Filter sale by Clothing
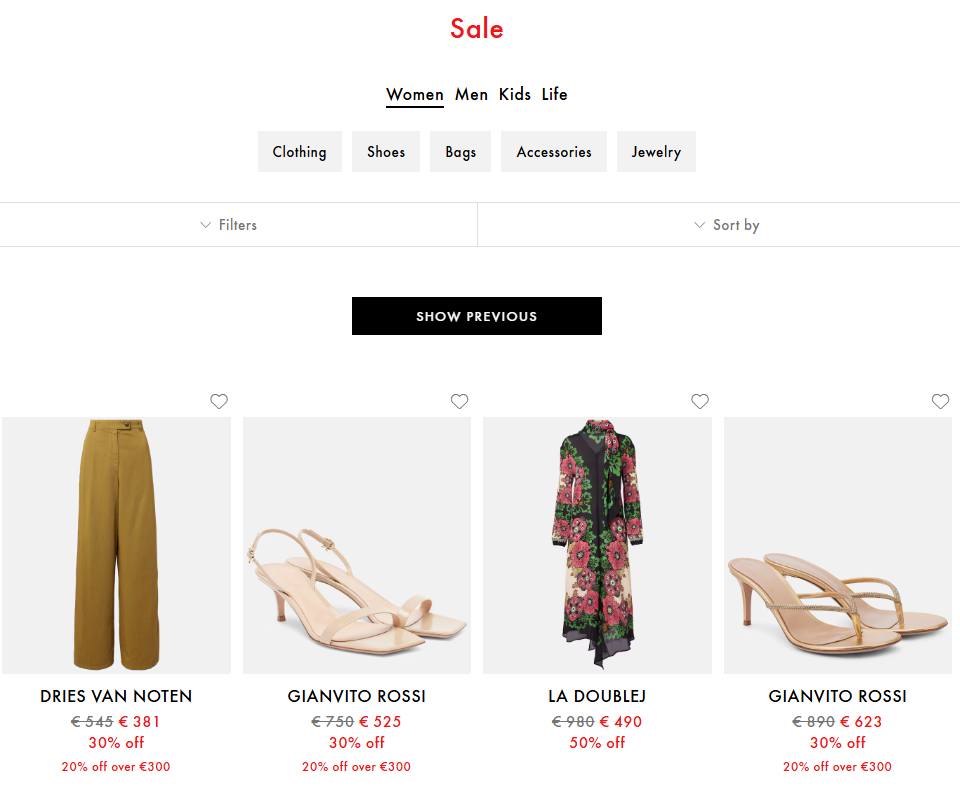 coord(300,152)
